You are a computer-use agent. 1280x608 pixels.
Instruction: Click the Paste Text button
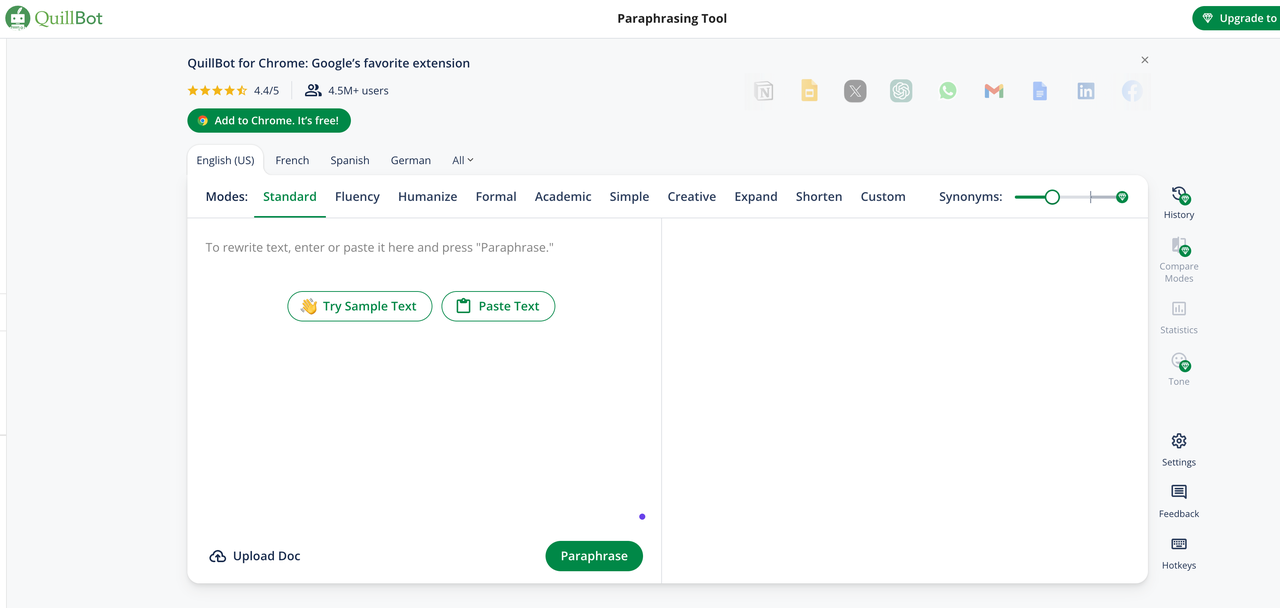pos(498,306)
